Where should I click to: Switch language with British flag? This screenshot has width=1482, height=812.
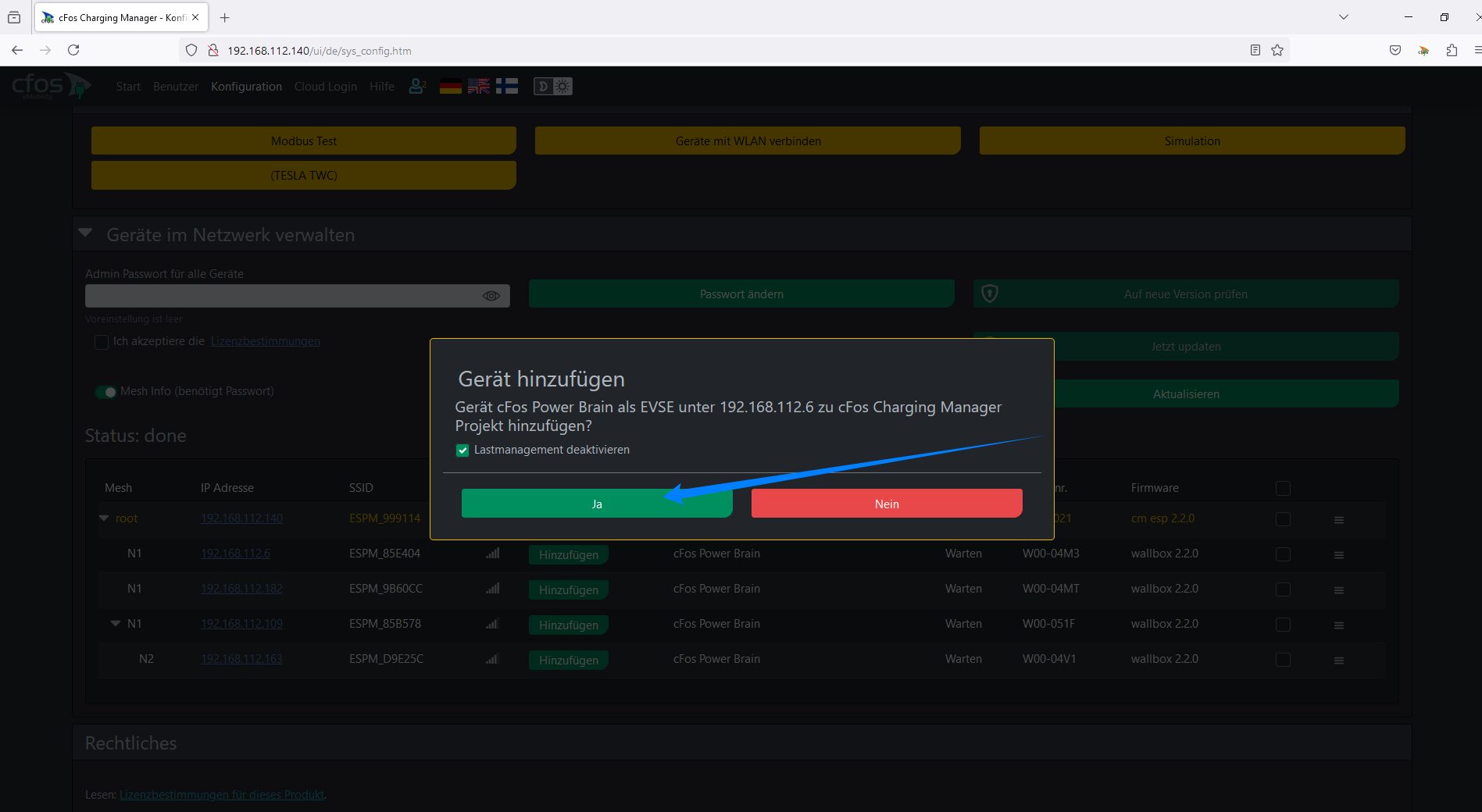pyautogui.click(x=479, y=87)
